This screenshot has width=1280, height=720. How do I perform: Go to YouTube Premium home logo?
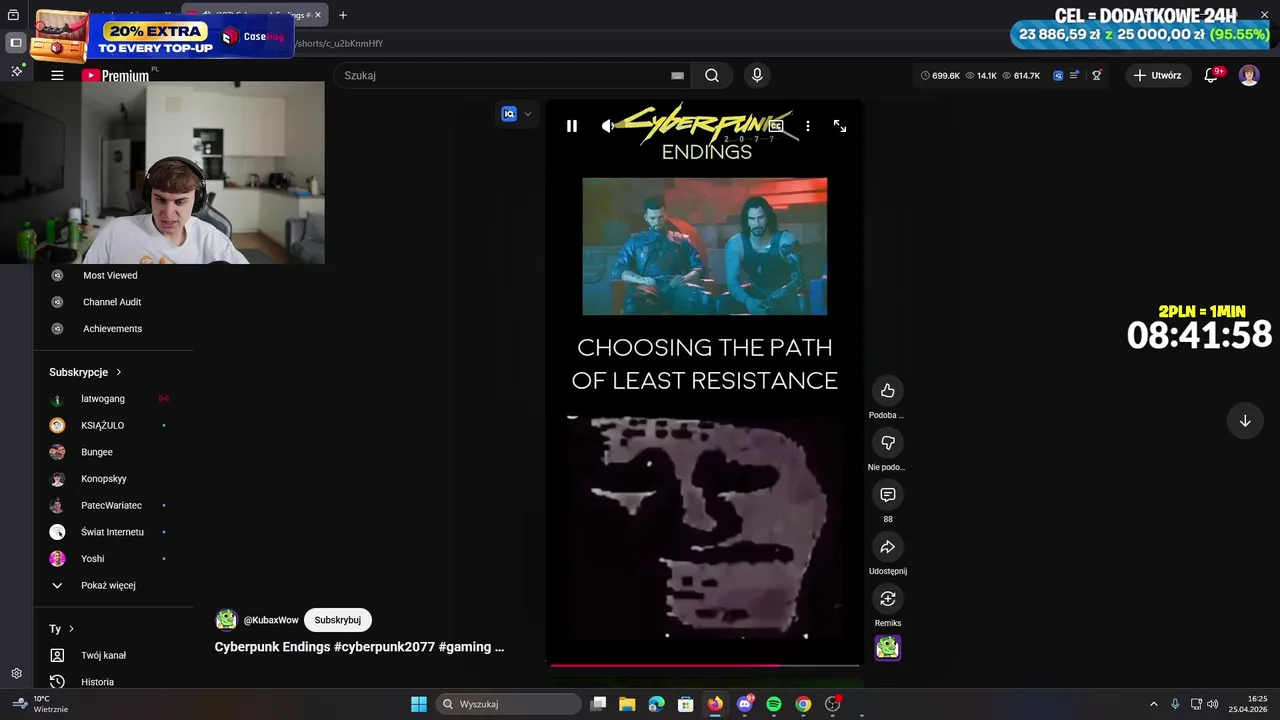[x=115, y=75]
